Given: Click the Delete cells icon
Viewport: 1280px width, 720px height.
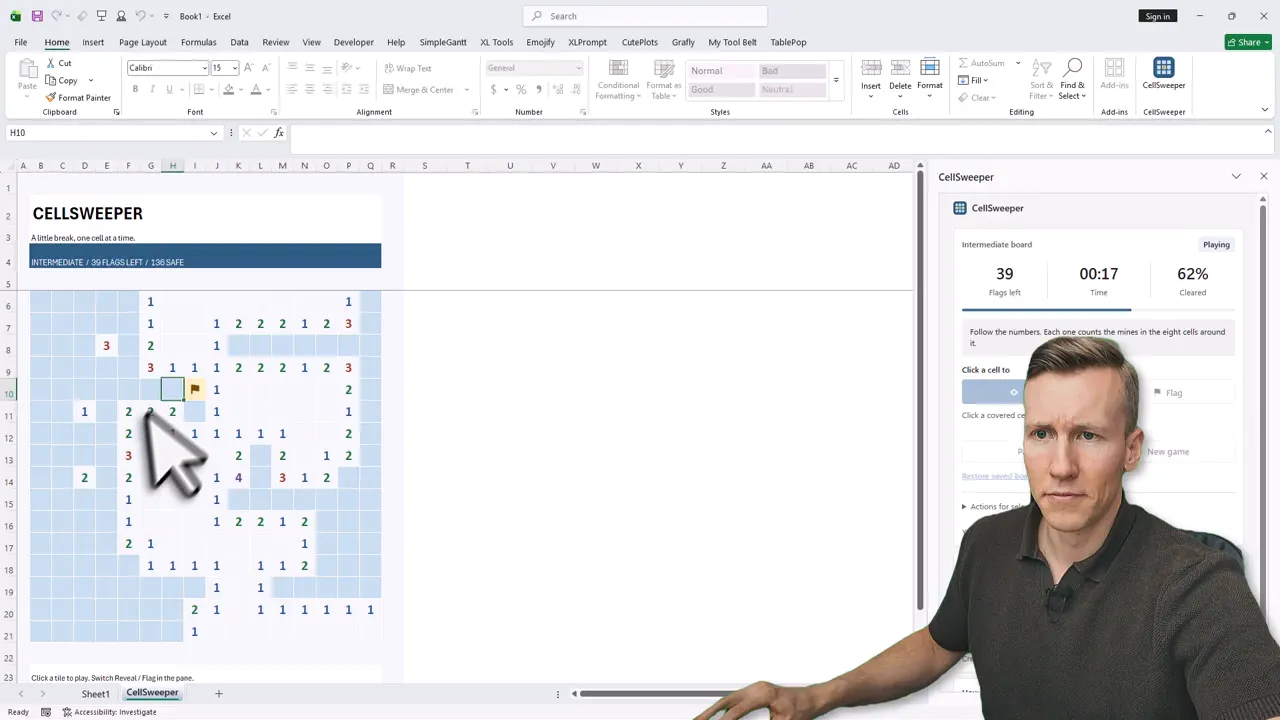Looking at the screenshot, I should click(900, 75).
